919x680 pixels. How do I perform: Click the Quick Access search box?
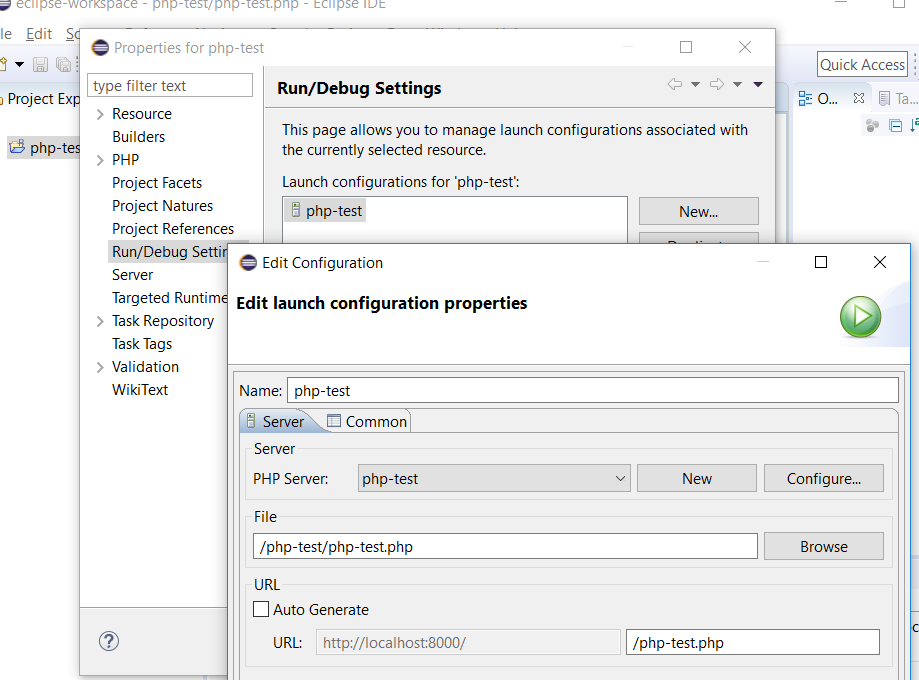click(x=862, y=64)
